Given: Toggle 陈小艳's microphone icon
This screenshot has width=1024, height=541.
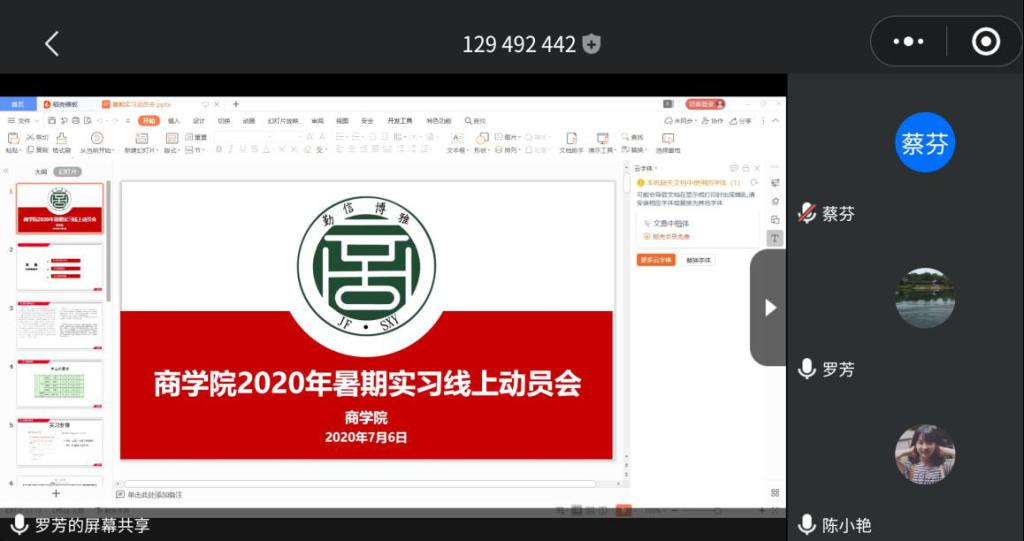Looking at the screenshot, I should pyautogui.click(x=807, y=525).
